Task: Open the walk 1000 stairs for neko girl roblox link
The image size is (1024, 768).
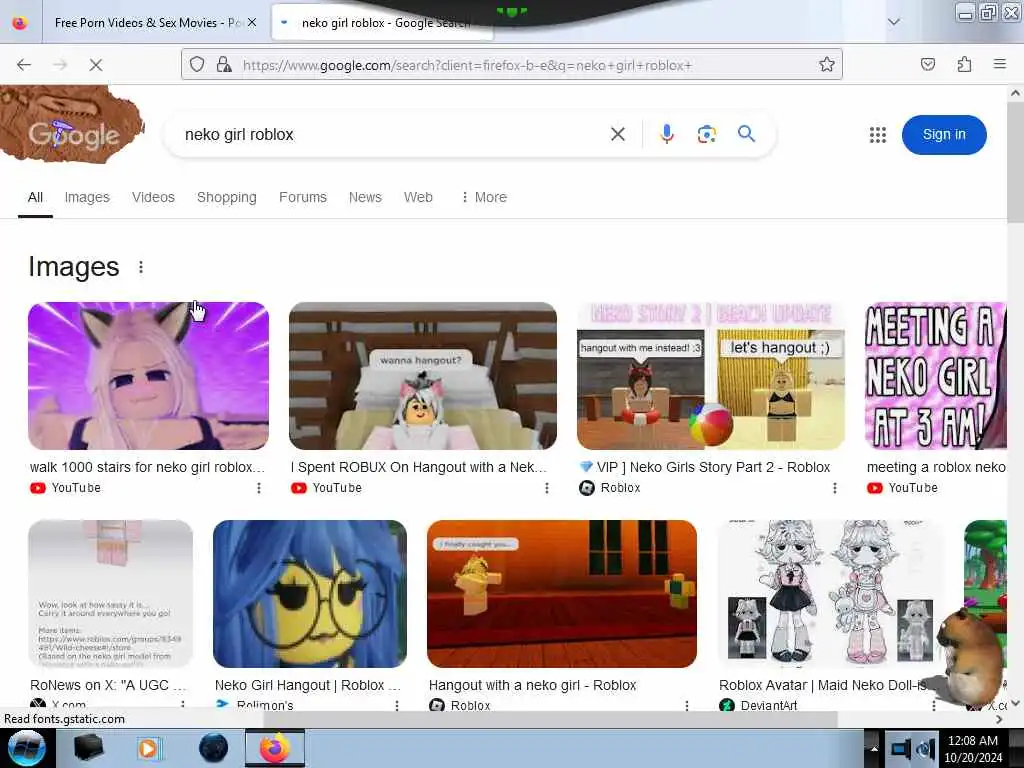Action: [x=148, y=468]
